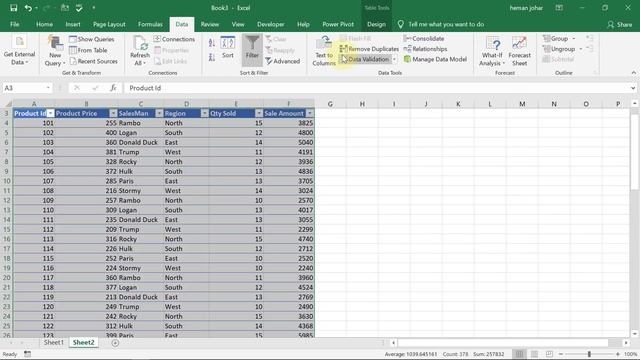
Task: Open Qty Sold filter dropdown
Action: point(259,113)
